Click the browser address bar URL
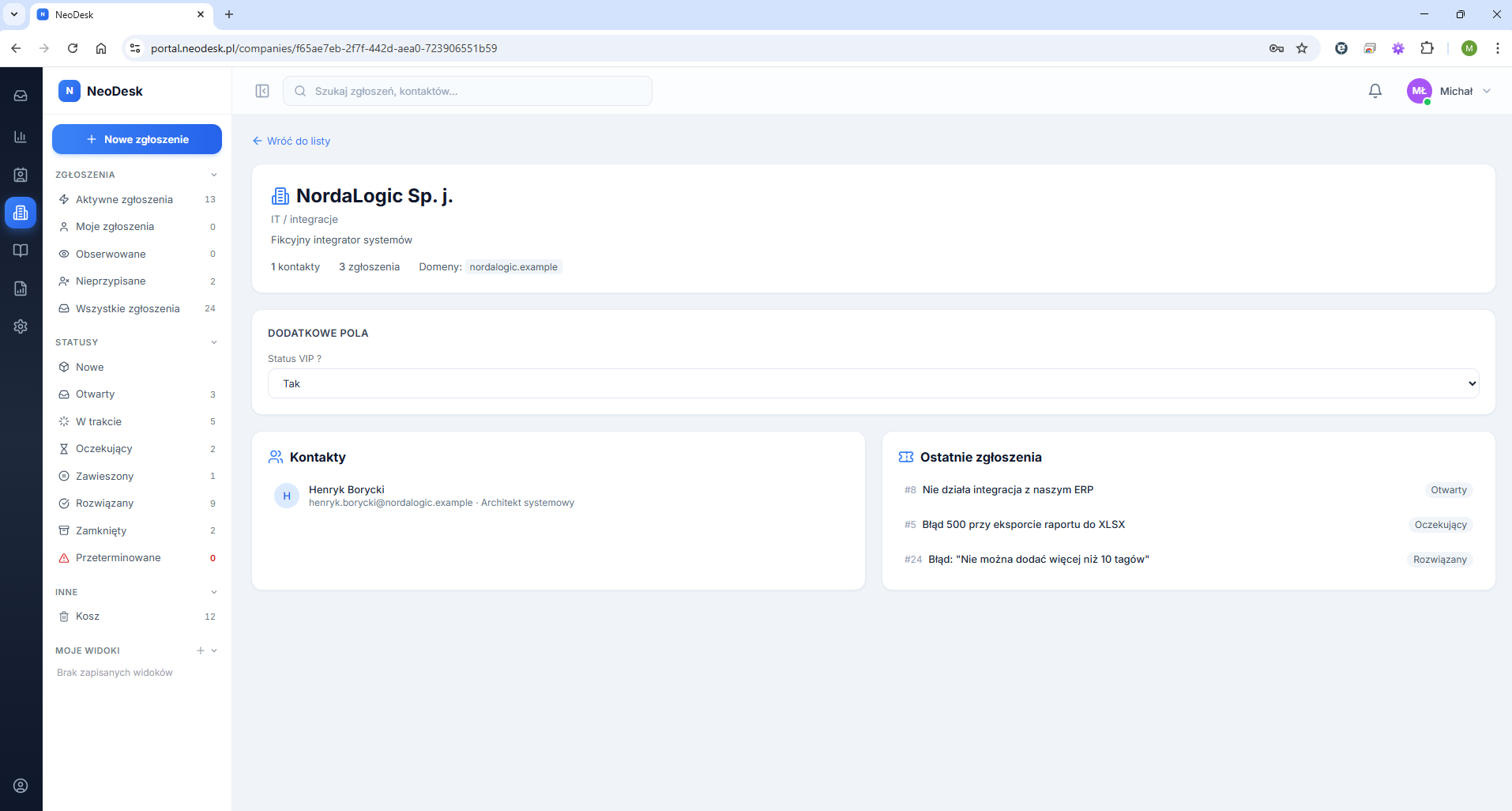Image resolution: width=1512 pixels, height=811 pixels. click(324, 48)
